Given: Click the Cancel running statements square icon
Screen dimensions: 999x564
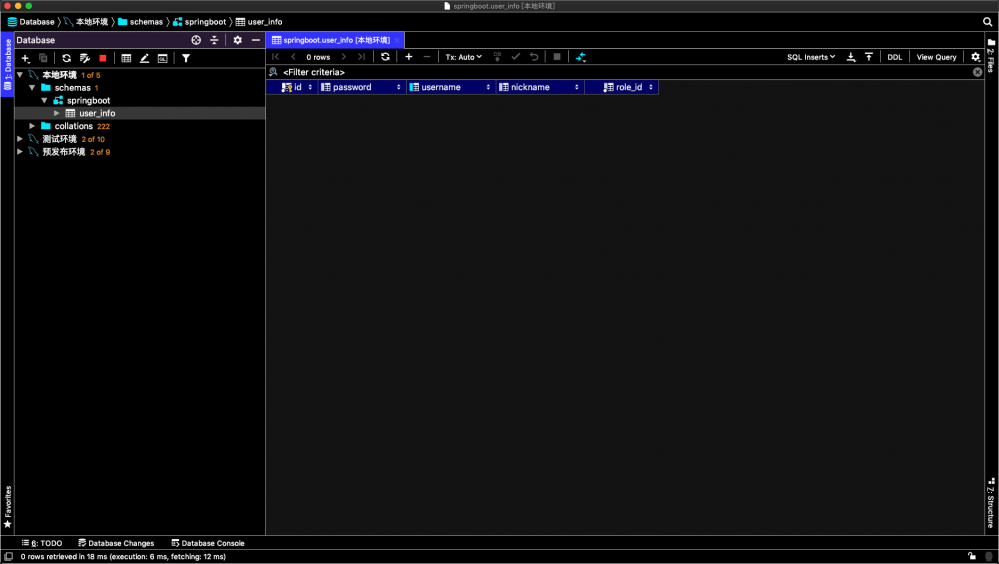Looking at the screenshot, I should [x=557, y=57].
